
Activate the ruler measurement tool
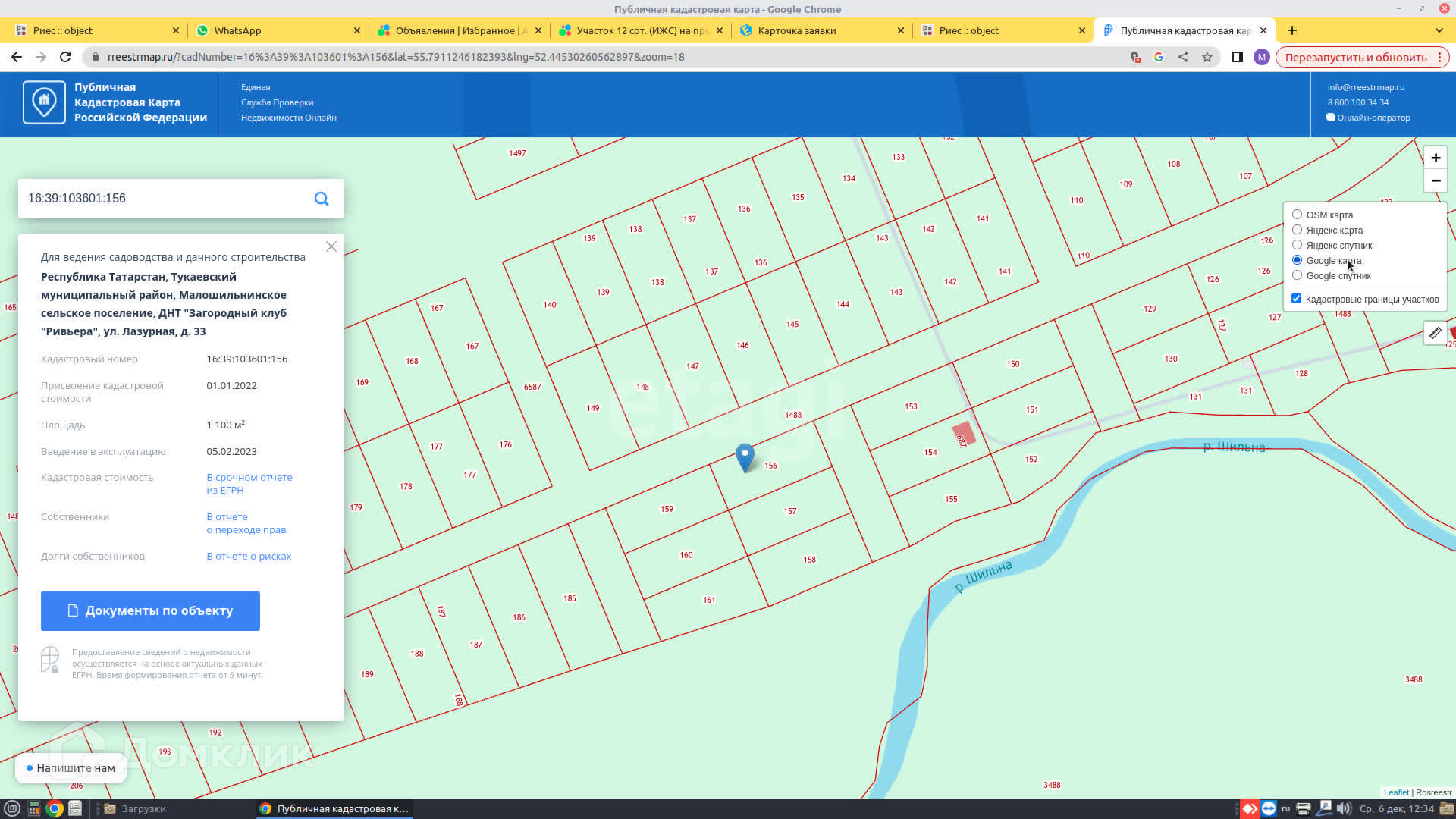1435,333
